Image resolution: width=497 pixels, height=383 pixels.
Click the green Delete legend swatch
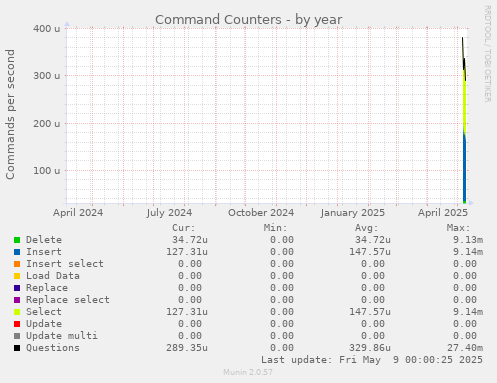pyautogui.click(x=17, y=240)
